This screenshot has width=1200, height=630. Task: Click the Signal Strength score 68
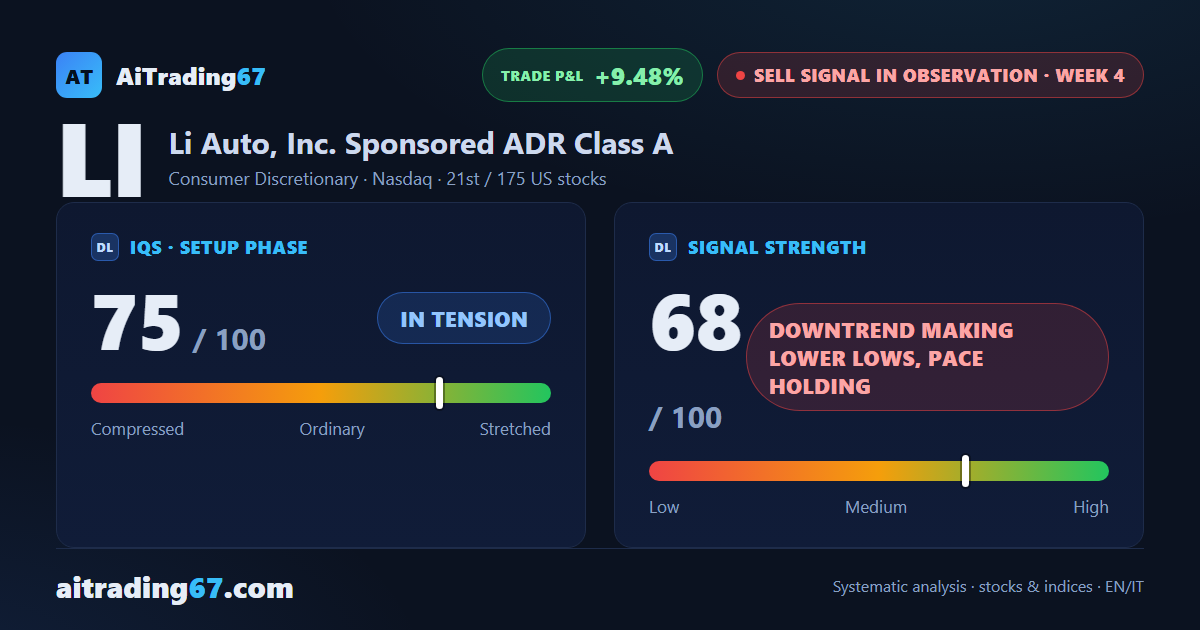696,324
